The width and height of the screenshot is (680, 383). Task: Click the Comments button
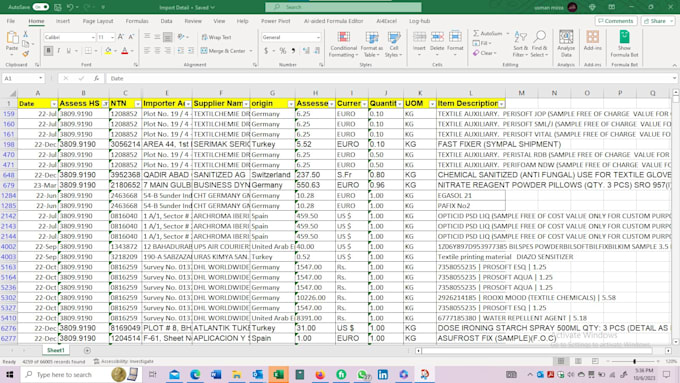coord(616,21)
